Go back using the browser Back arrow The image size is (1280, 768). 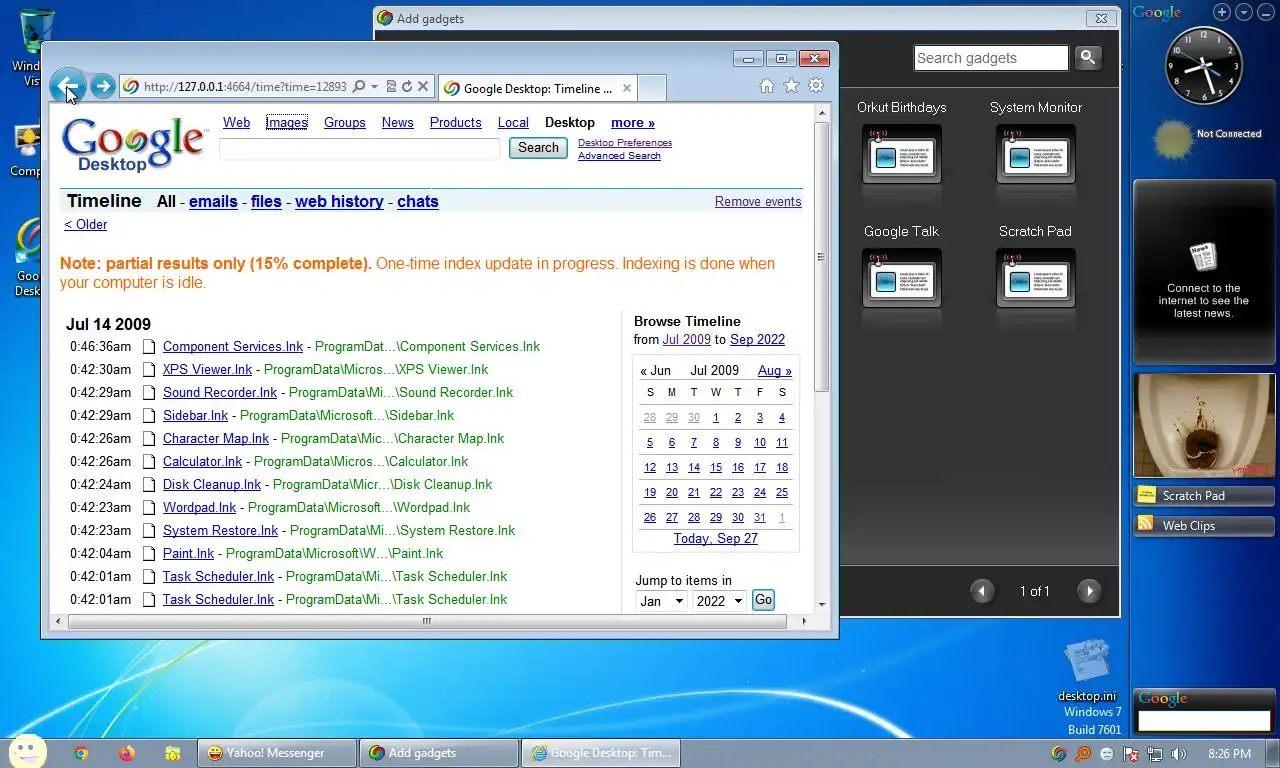pos(68,86)
